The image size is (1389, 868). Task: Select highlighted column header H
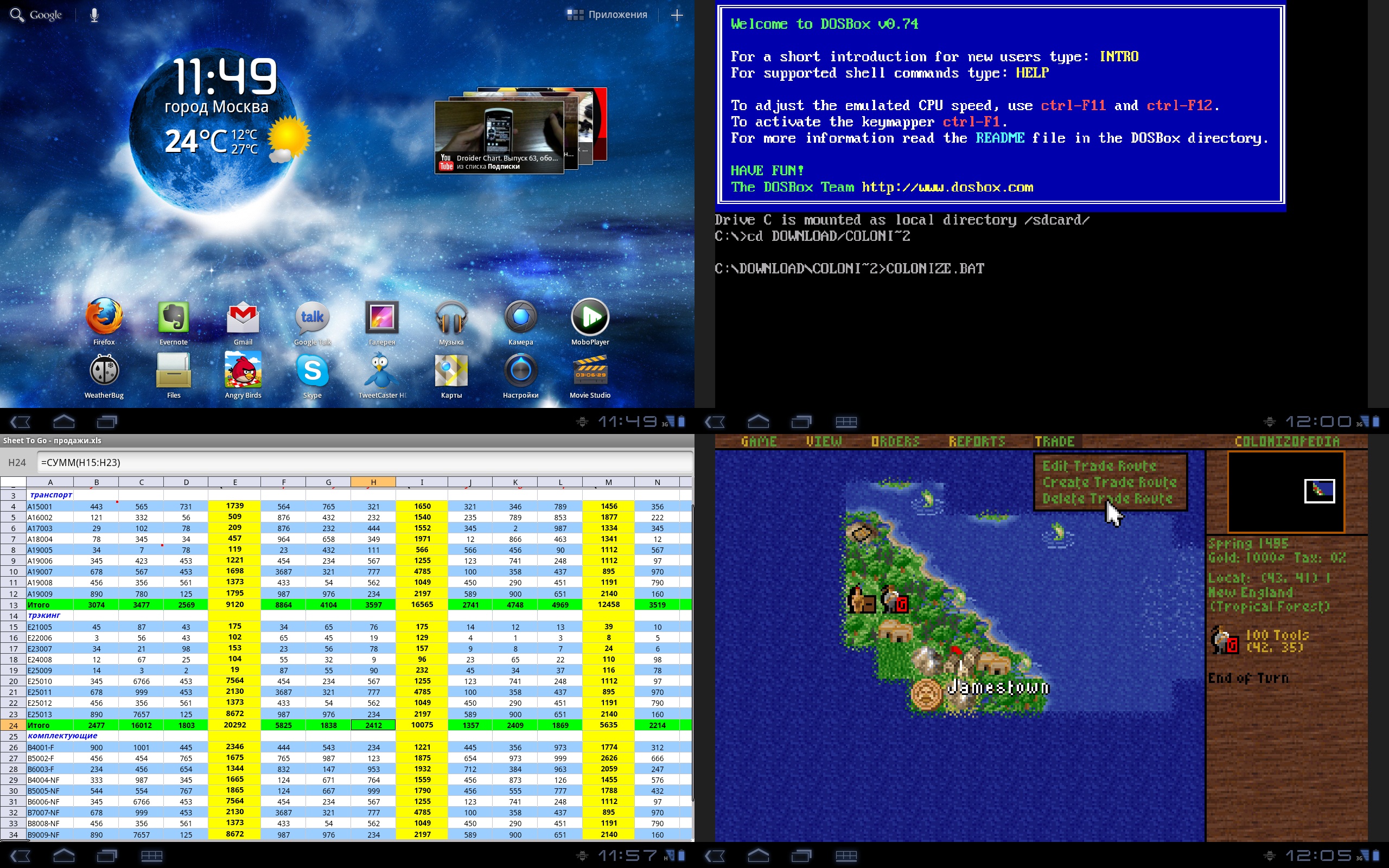tap(373, 482)
